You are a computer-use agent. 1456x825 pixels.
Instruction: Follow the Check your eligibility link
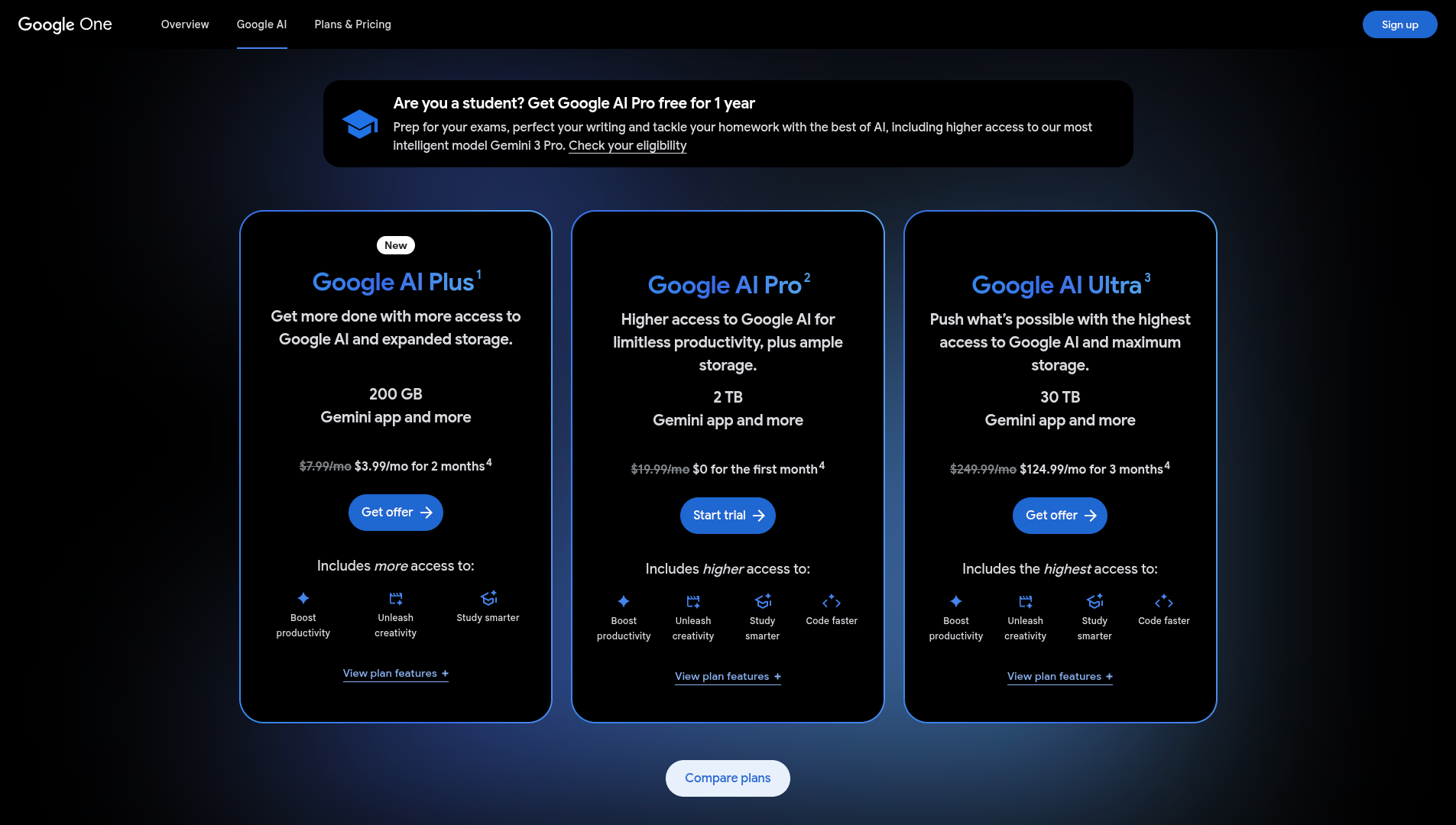point(627,146)
